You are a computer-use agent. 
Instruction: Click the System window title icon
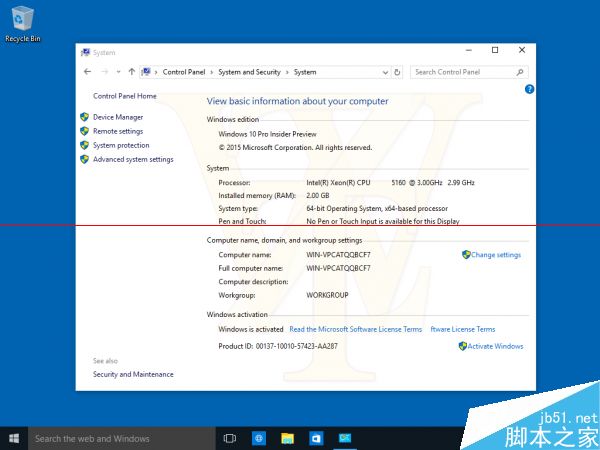(x=85, y=52)
